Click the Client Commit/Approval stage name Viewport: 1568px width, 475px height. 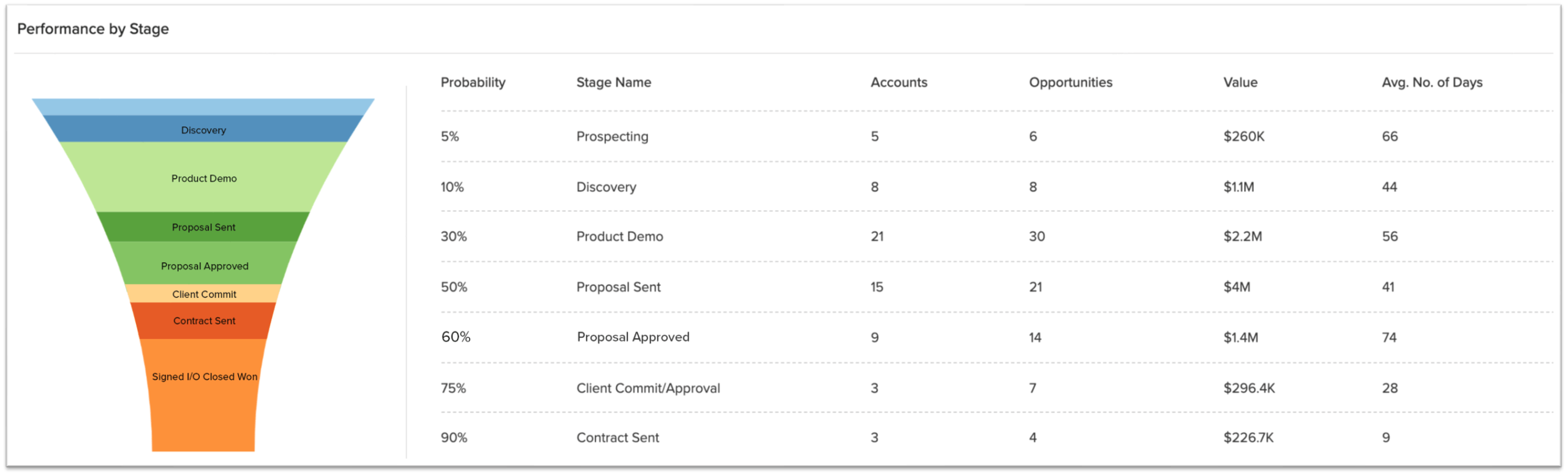tap(647, 388)
